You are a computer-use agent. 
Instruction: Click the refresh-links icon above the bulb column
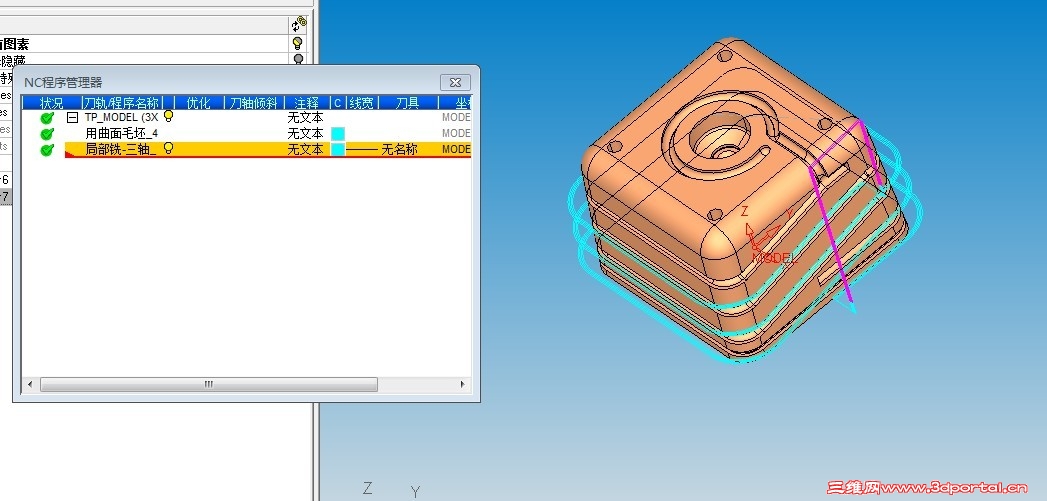[x=298, y=25]
